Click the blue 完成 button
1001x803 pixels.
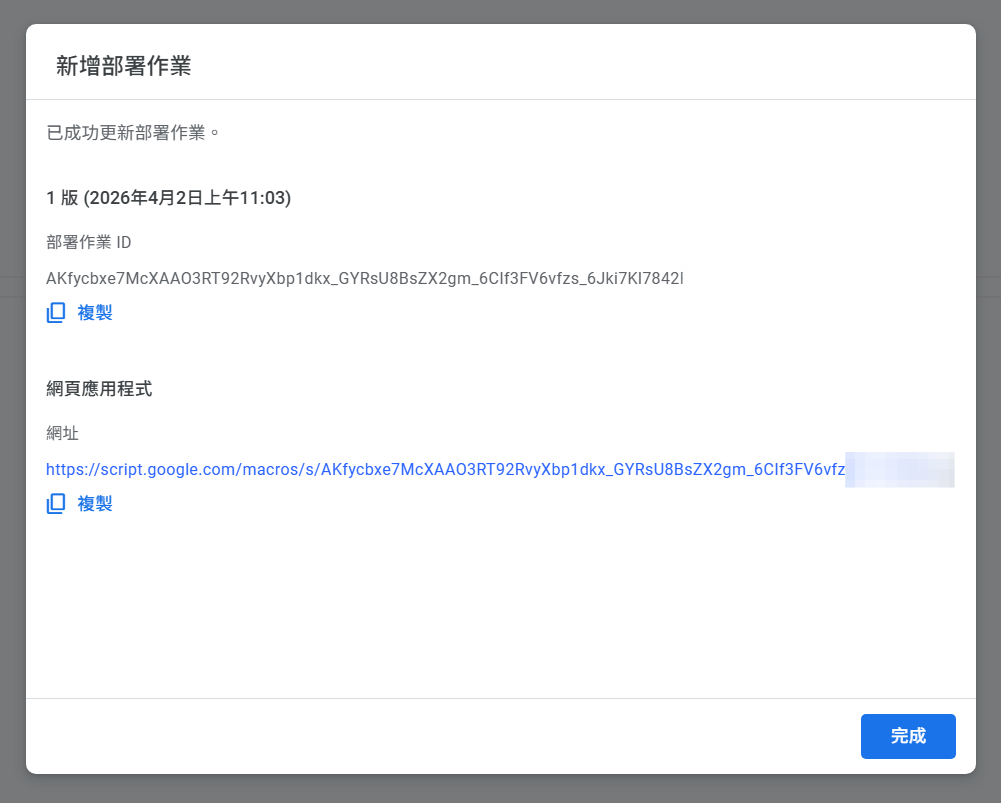coord(907,736)
